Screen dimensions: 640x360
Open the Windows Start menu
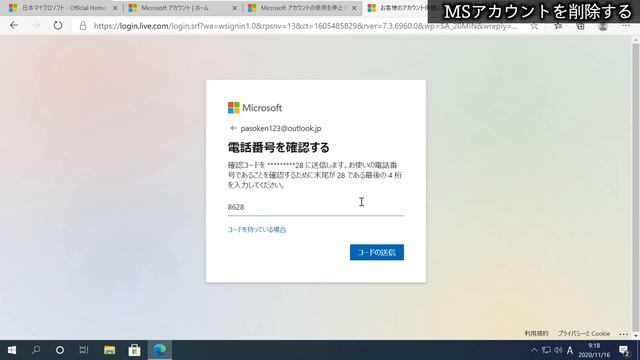[x=12, y=350]
